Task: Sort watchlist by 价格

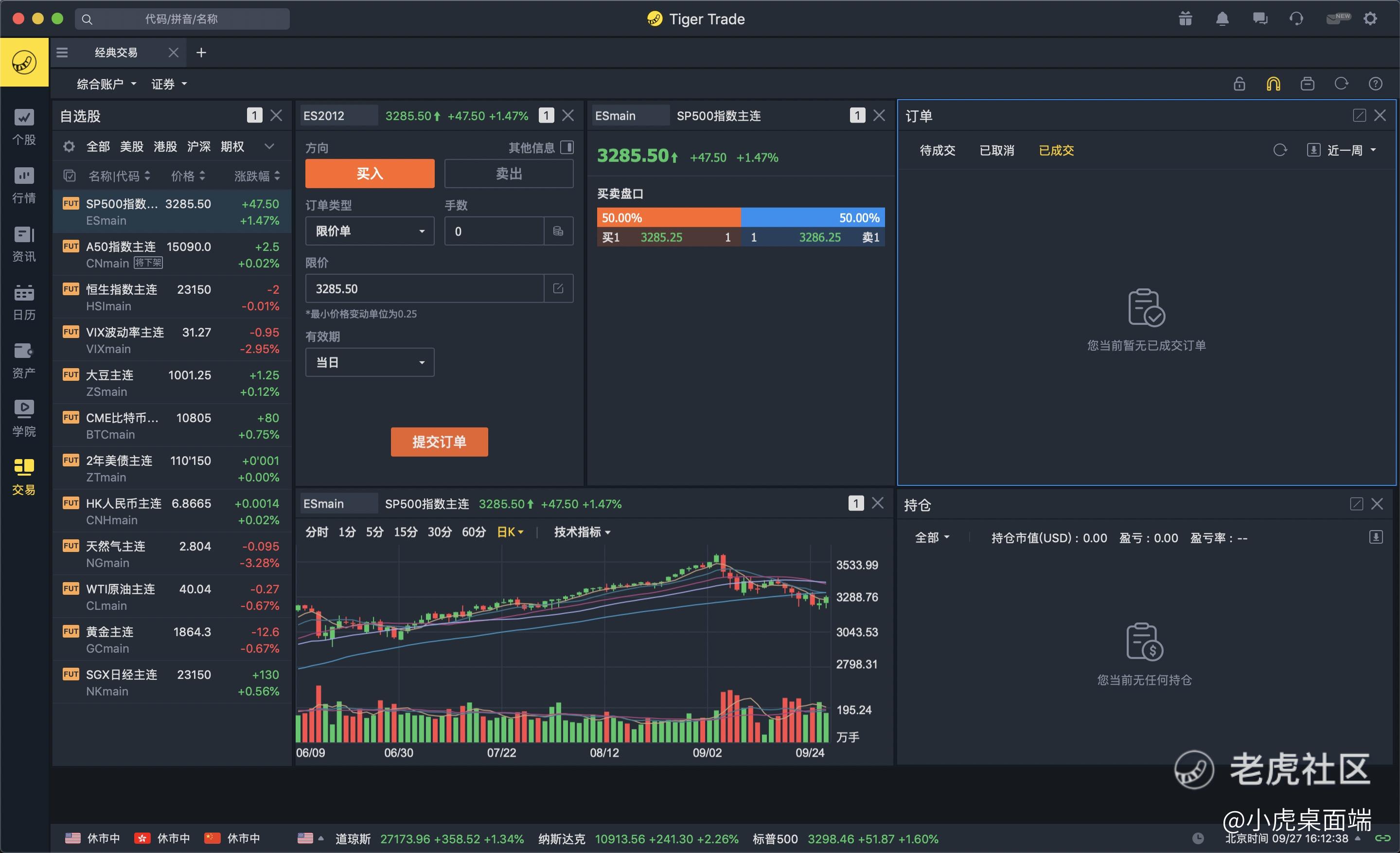Action: click(188, 176)
